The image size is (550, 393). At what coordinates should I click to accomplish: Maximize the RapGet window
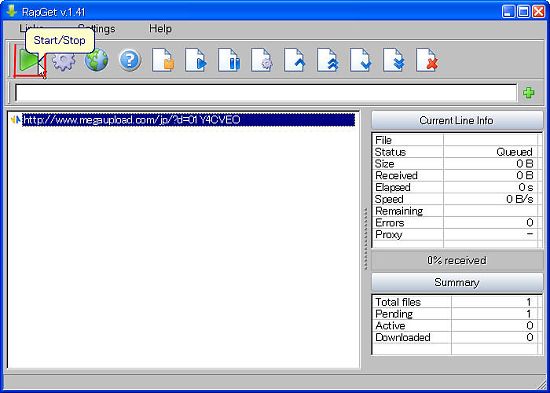pyautogui.click(x=523, y=12)
